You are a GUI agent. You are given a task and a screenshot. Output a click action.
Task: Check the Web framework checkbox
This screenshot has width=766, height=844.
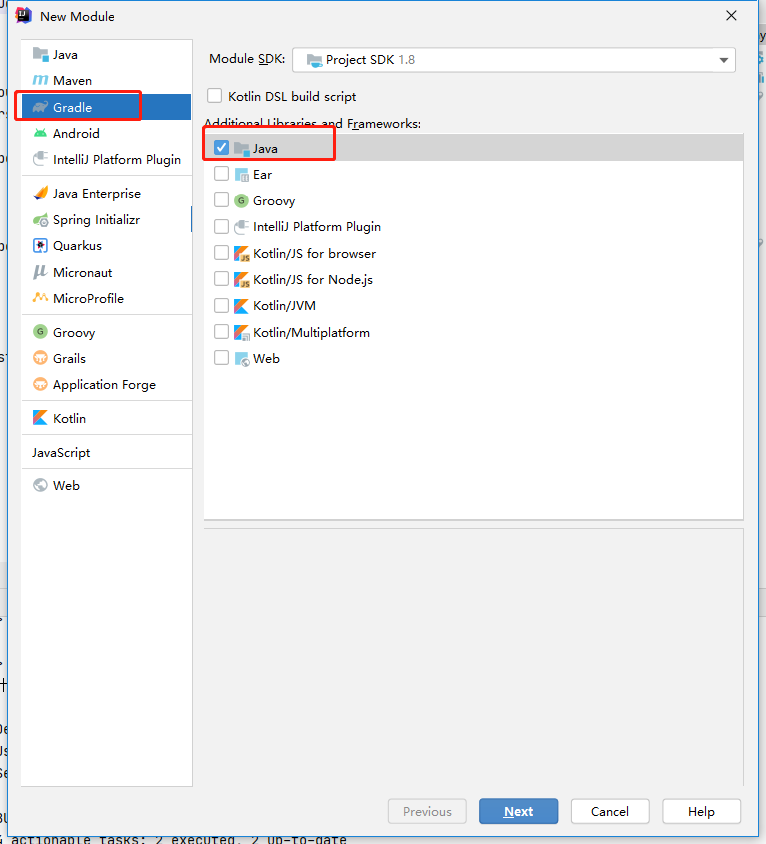tap(221, 357)
